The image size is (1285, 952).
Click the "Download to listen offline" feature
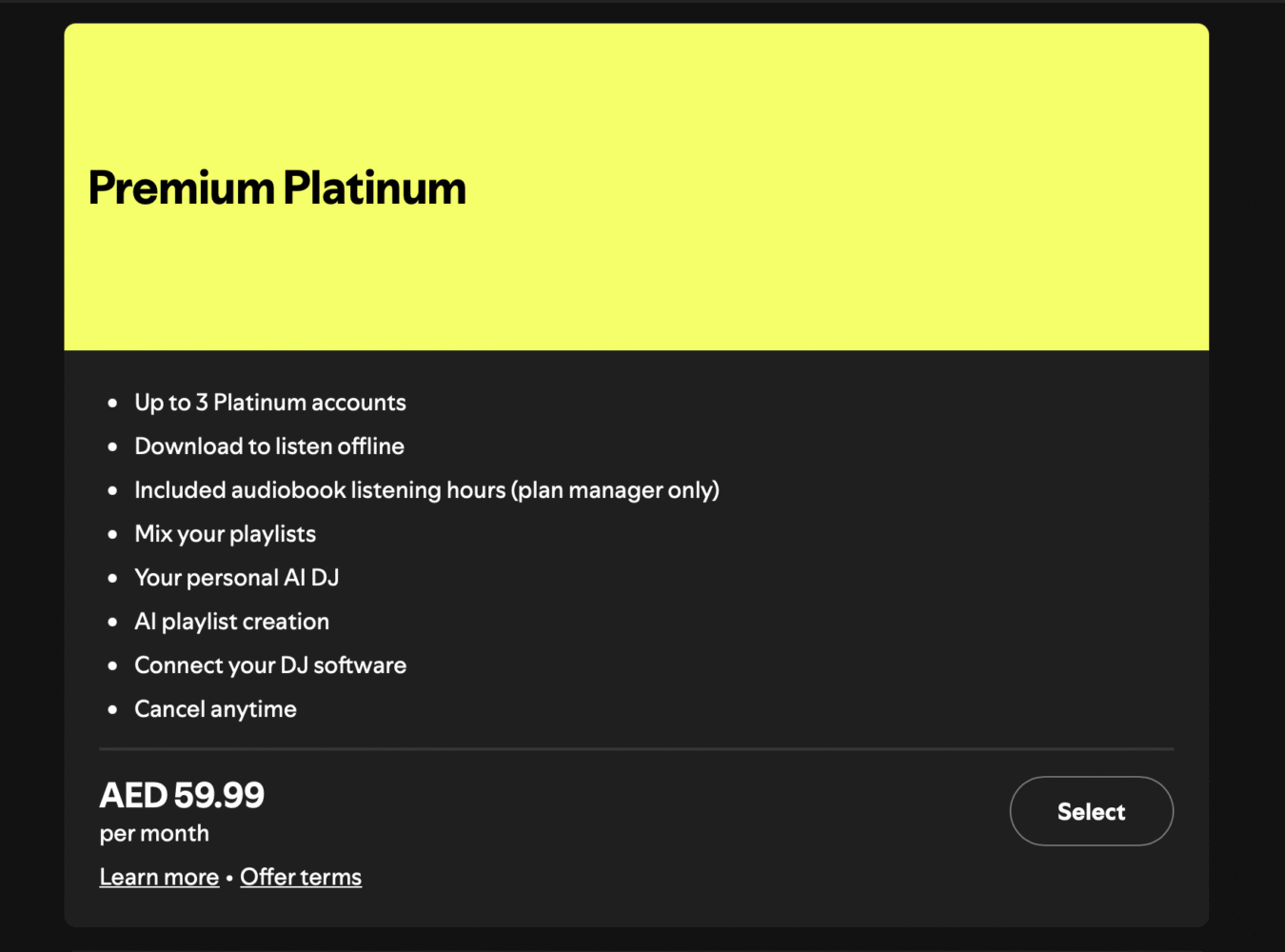269,446
